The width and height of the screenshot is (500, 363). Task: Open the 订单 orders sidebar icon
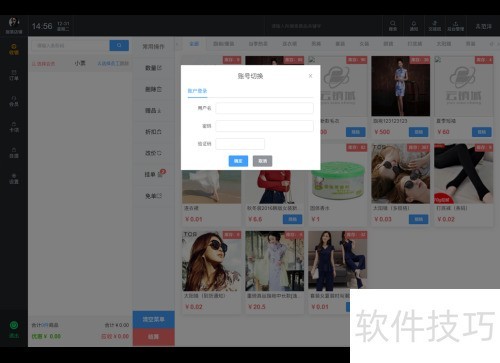pos(14,75)
